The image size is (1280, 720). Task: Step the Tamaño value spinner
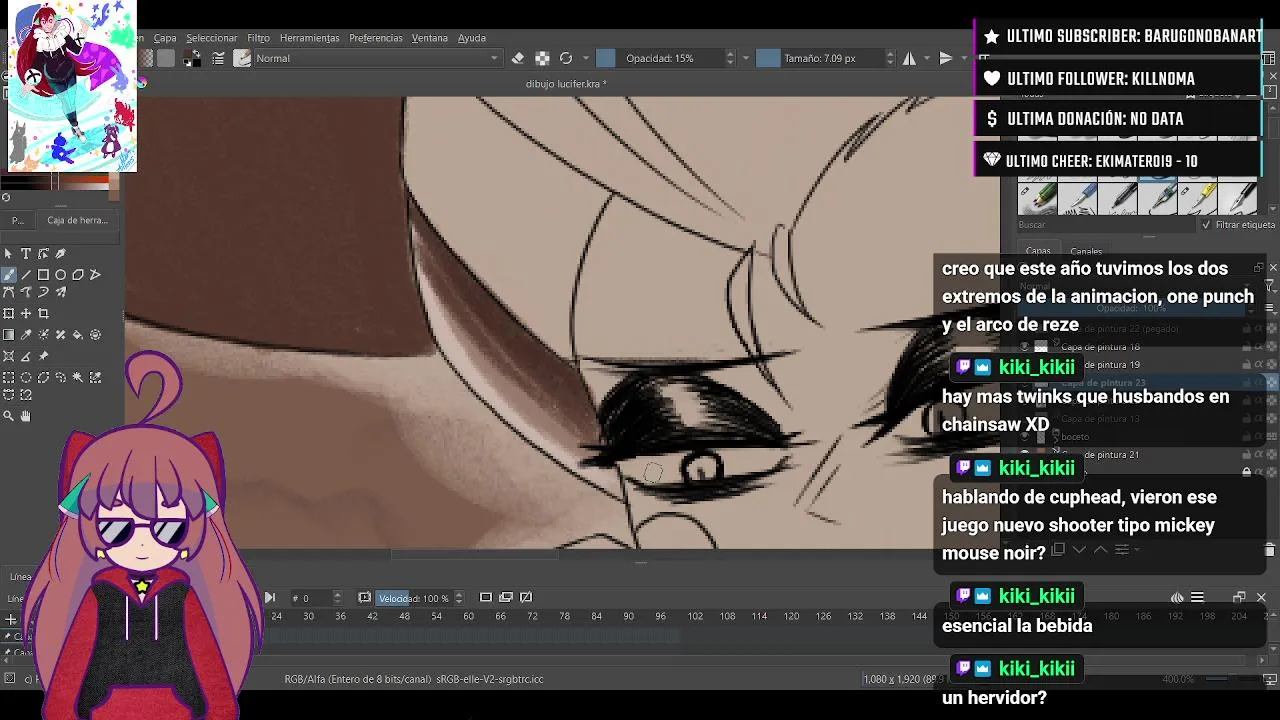tap(890, 58)
